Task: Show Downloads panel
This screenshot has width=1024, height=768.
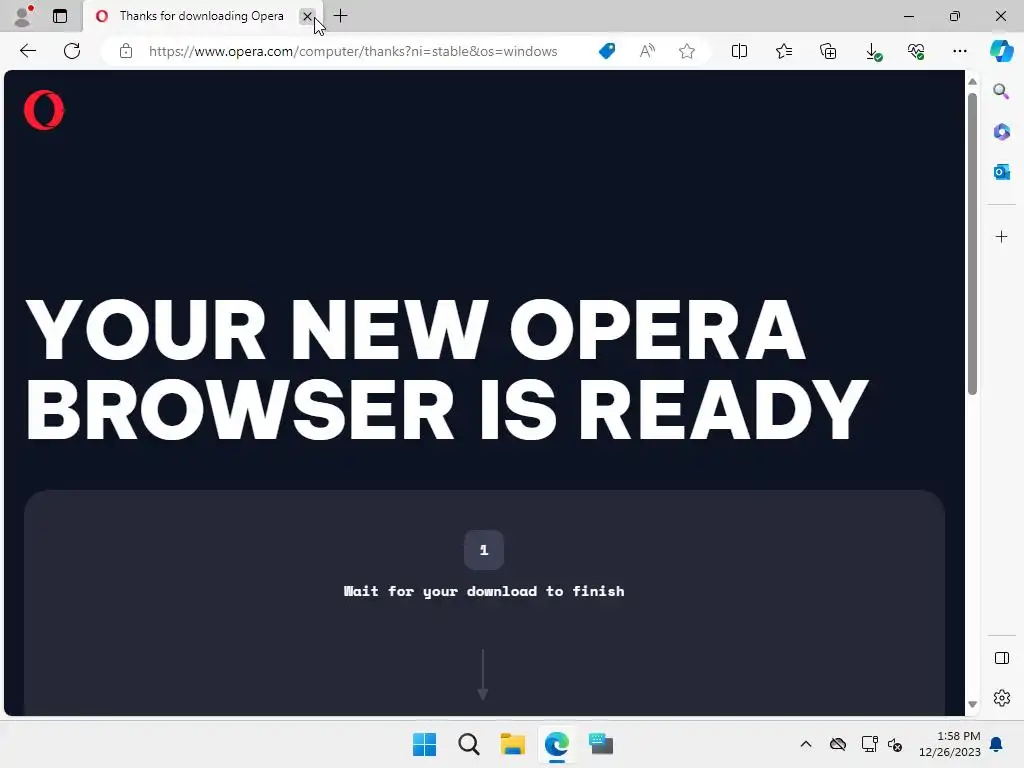Action: (x=872, y=52)
